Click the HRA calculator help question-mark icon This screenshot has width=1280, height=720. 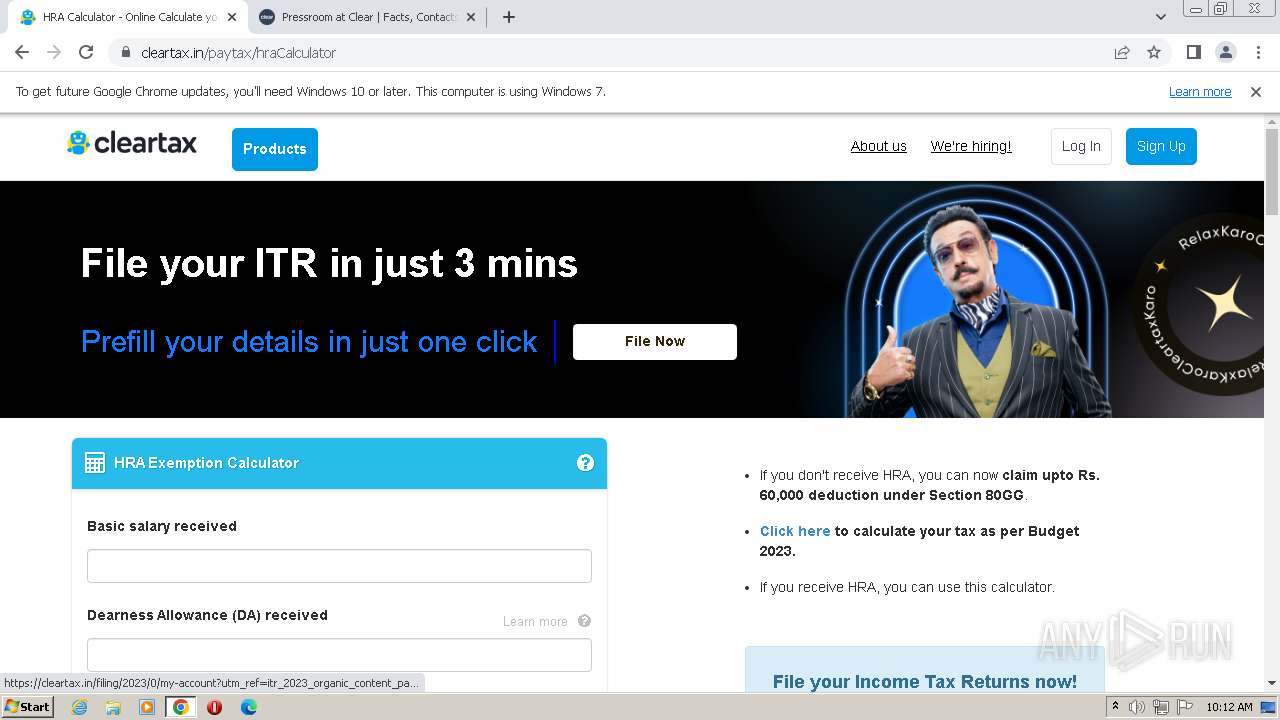pos(585,463)
